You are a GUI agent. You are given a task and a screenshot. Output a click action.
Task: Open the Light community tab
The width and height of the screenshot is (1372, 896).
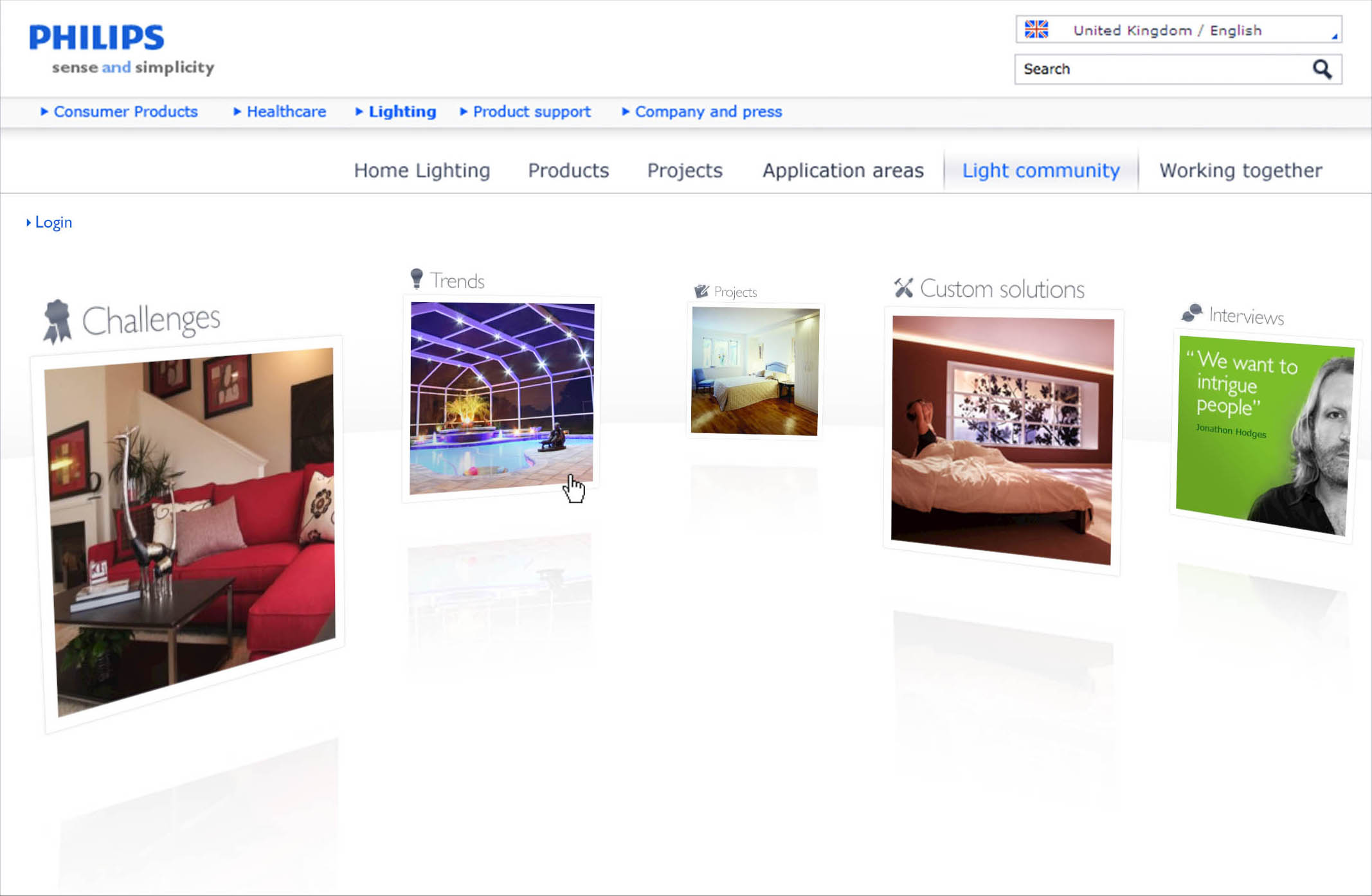coord(1040,170)
